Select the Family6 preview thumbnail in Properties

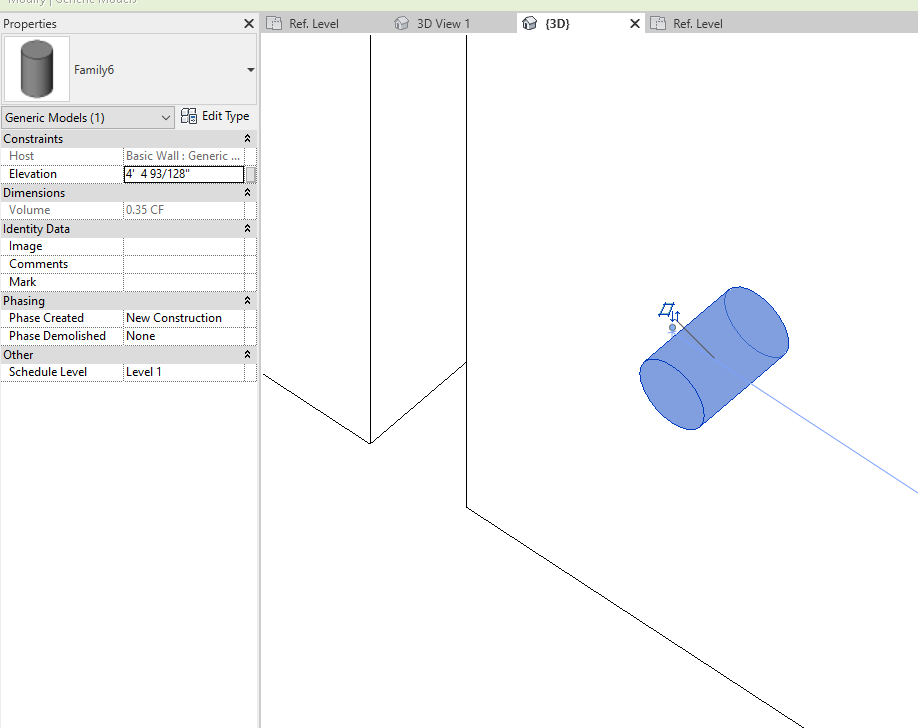click(x=37, y=69)
